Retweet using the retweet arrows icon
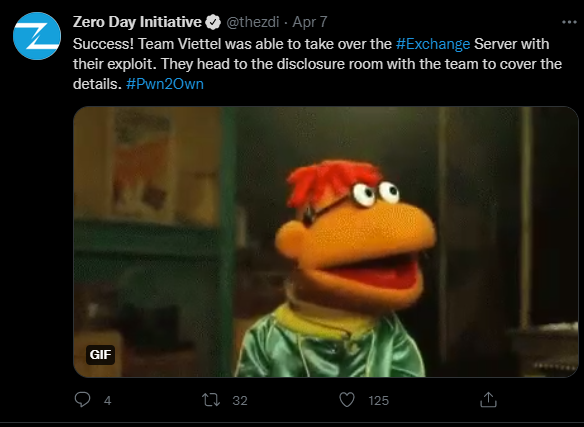This screenshot has width=584, height=427. [x=211, y=400]
